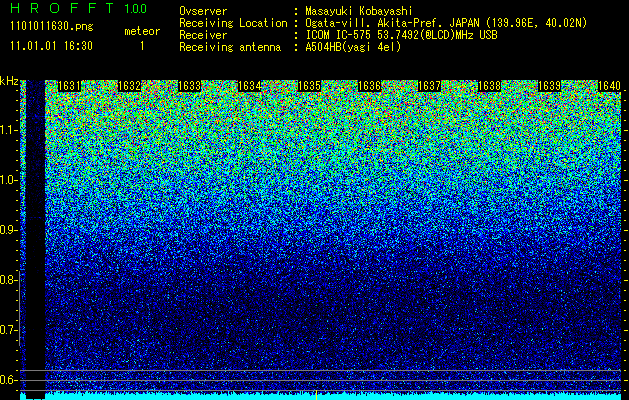
Task: Click the Receiver label
Action: (x=203, y=35)
